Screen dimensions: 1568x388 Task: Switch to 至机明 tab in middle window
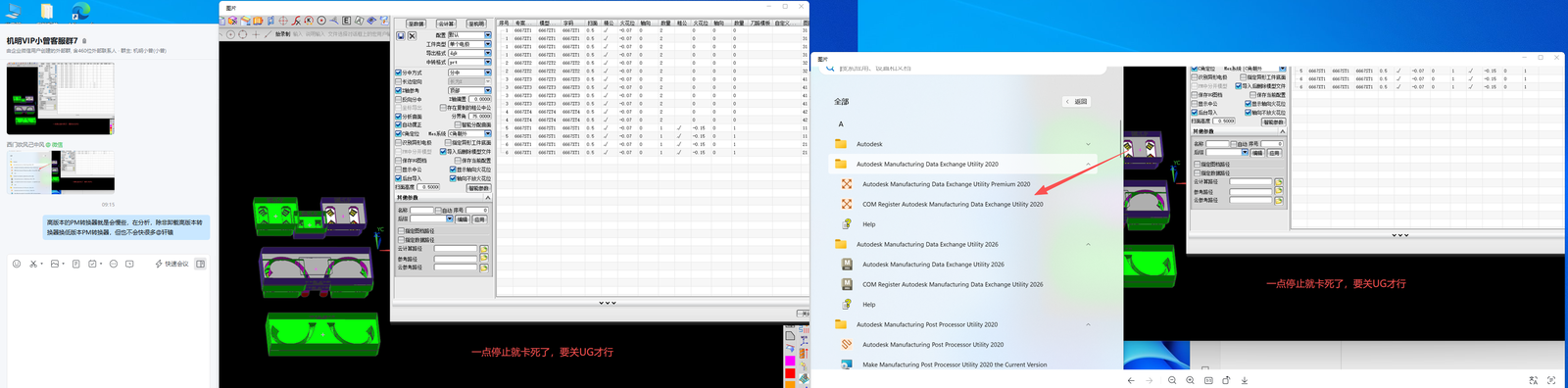click(476, 24)
